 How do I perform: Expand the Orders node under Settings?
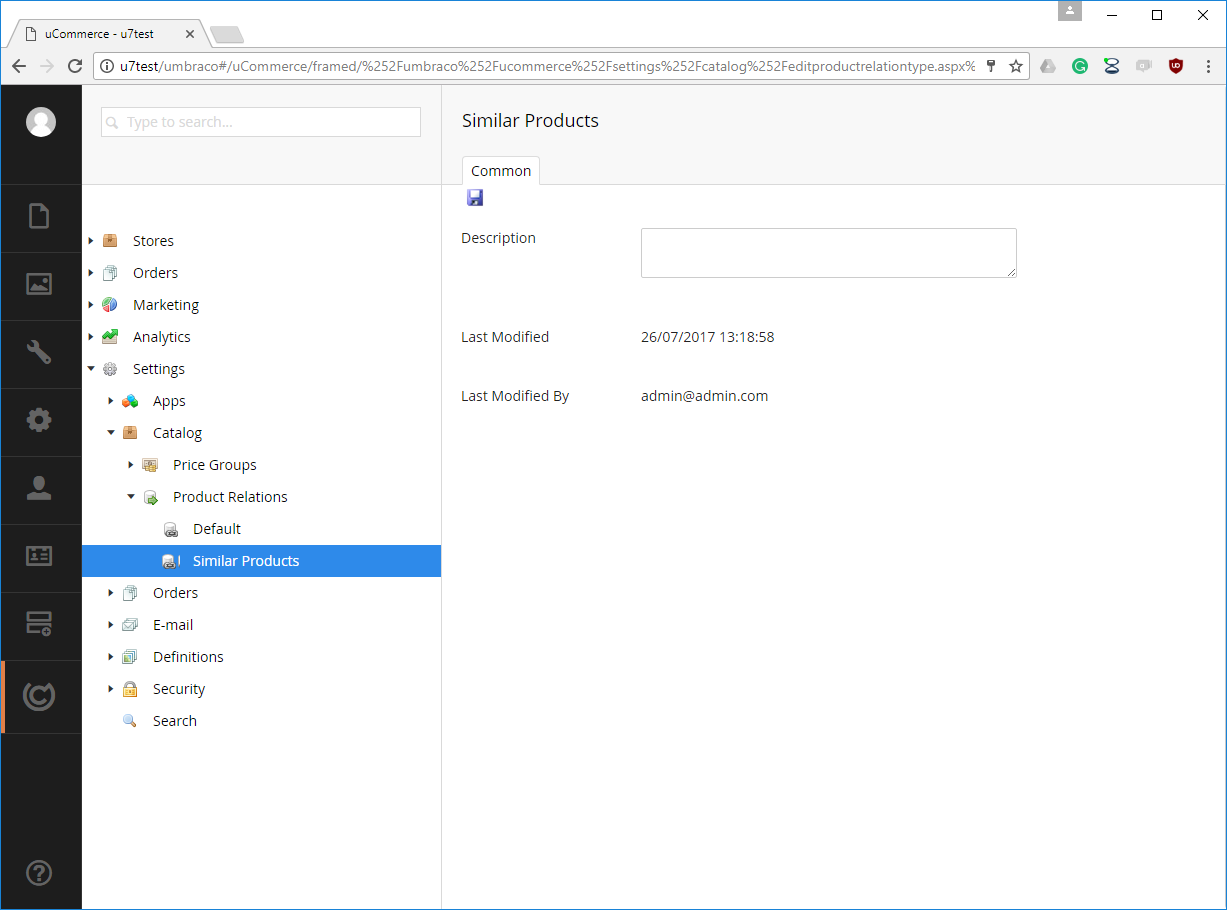click(x=111, y=593)
